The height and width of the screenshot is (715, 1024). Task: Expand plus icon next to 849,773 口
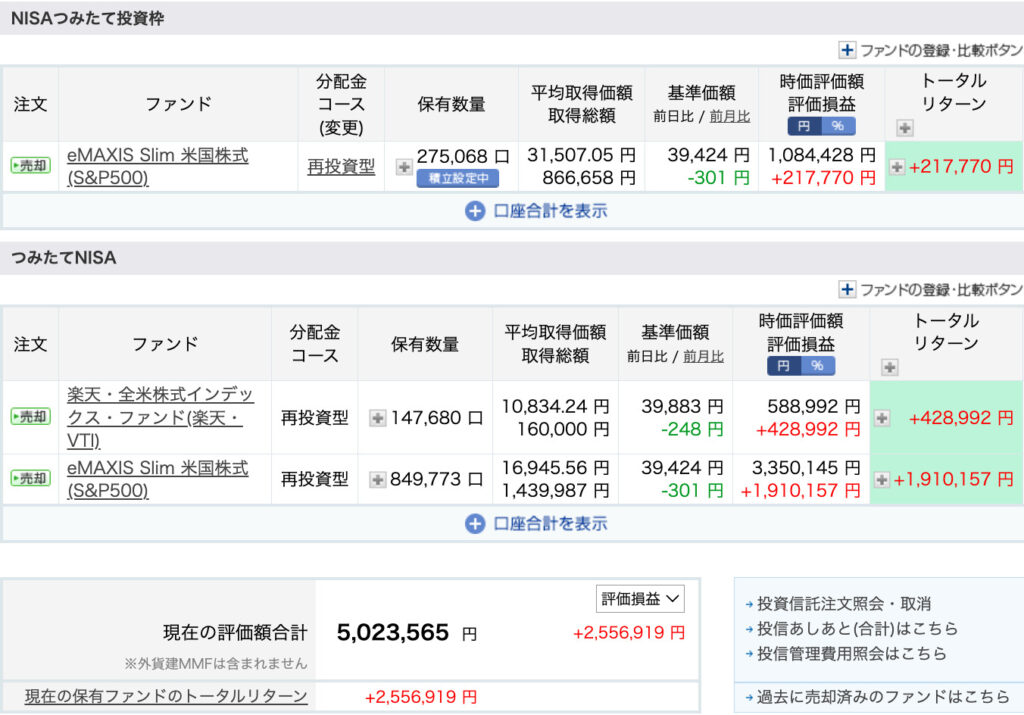point(378,480)
